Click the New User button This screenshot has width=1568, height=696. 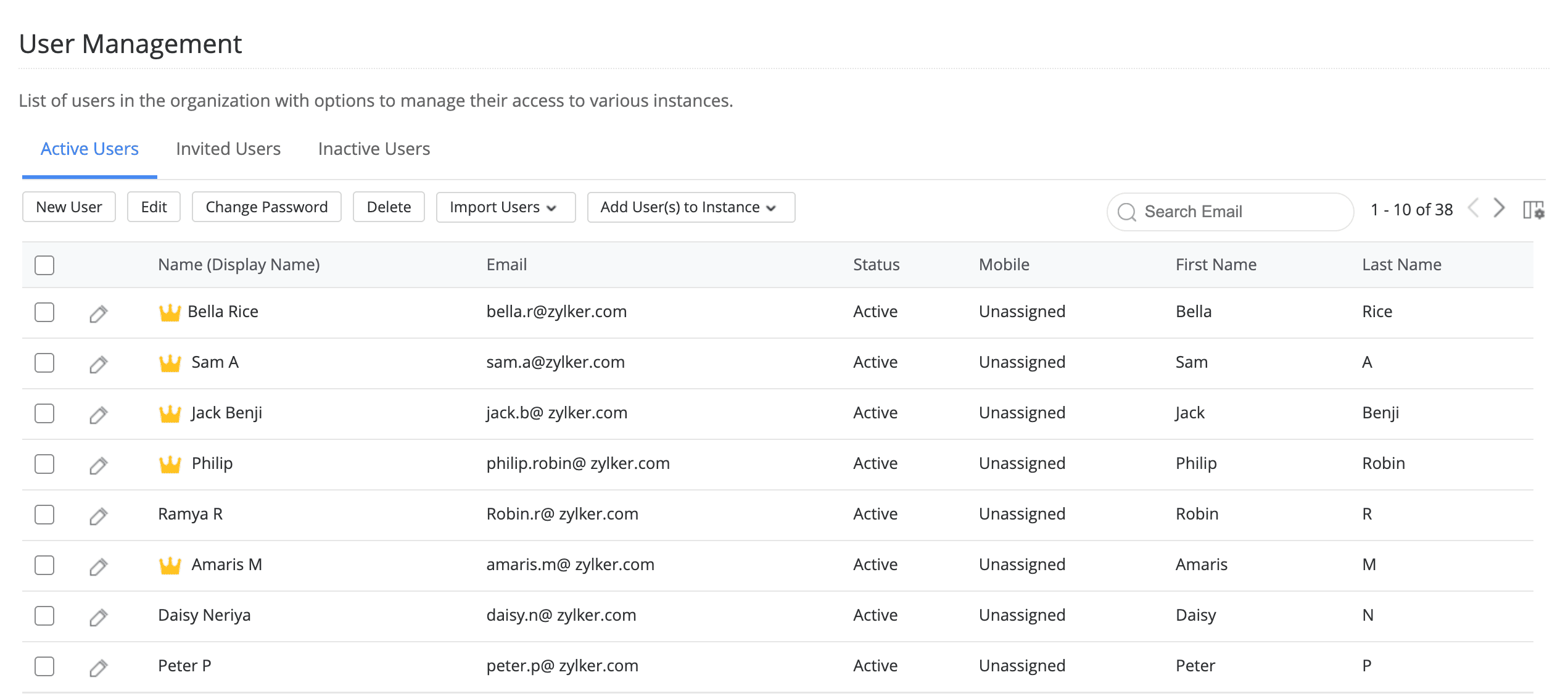point(69,207)
